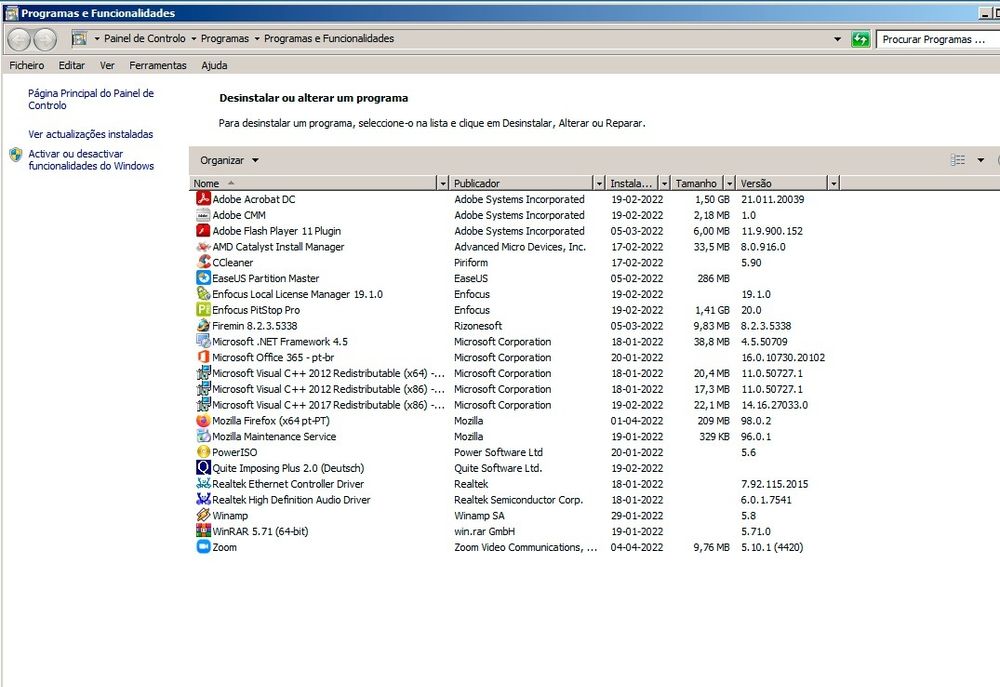The image size is (1000, 687).
Task: Click the Visual C++ 2017 Redistributable (x86) icon
Action: point(203,404)
